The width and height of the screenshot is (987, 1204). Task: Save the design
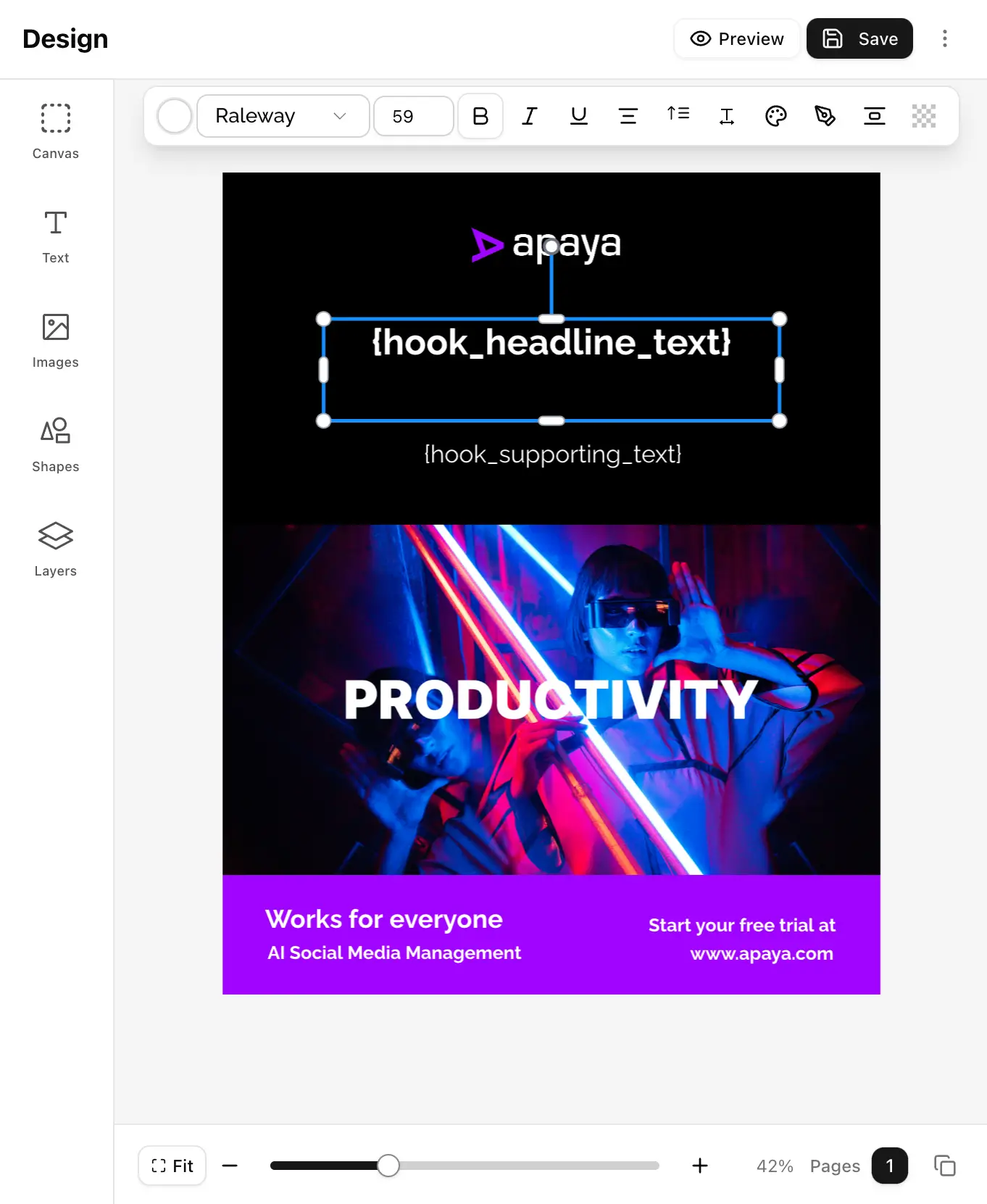coord(859,38)
